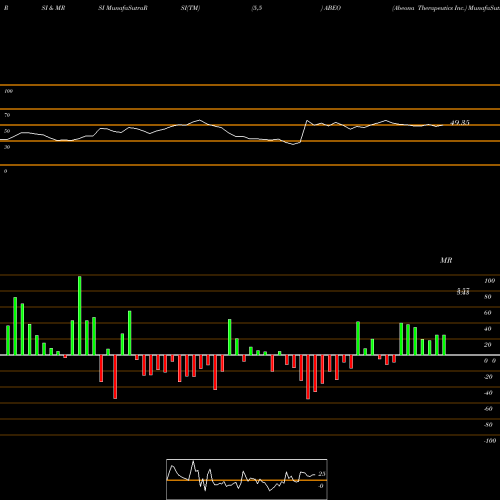This screenshot has height=500, width=500.
Task: Click the RSI value label 49.35
Action: 460,123
